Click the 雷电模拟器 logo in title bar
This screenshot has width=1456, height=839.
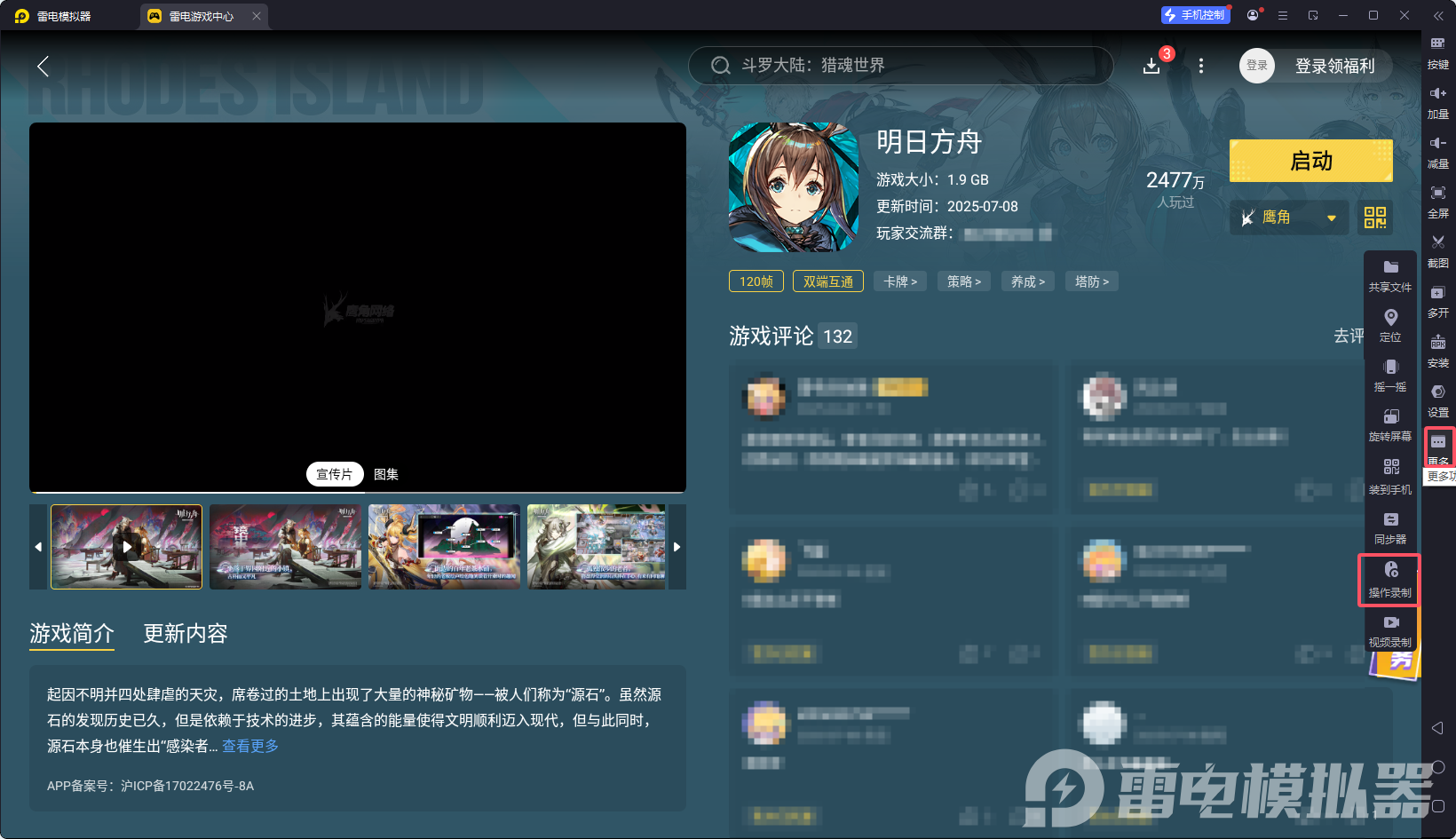click(22, 16)
